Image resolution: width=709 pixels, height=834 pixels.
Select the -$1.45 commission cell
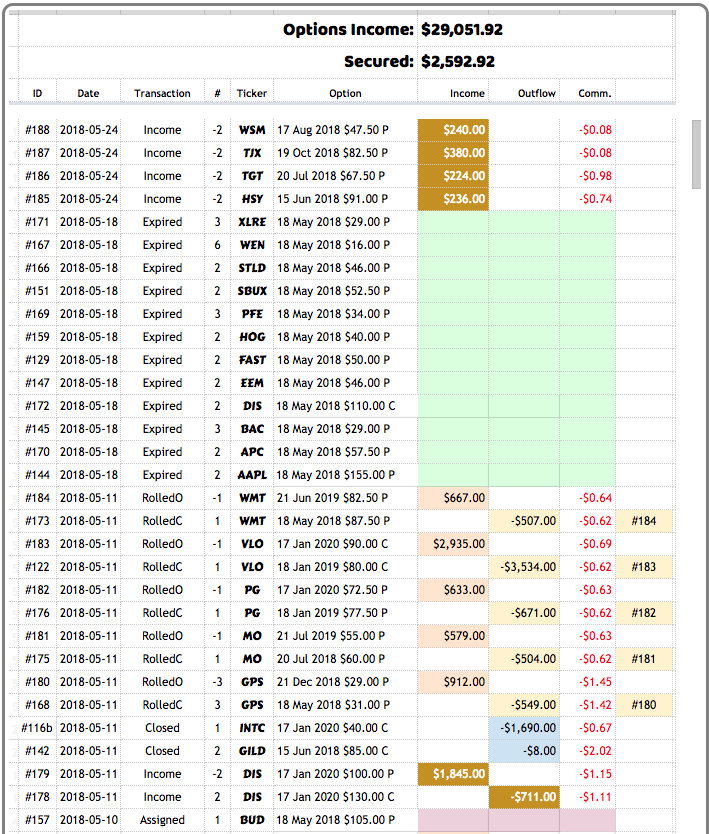pyautogui.click(x=588, y=682)
